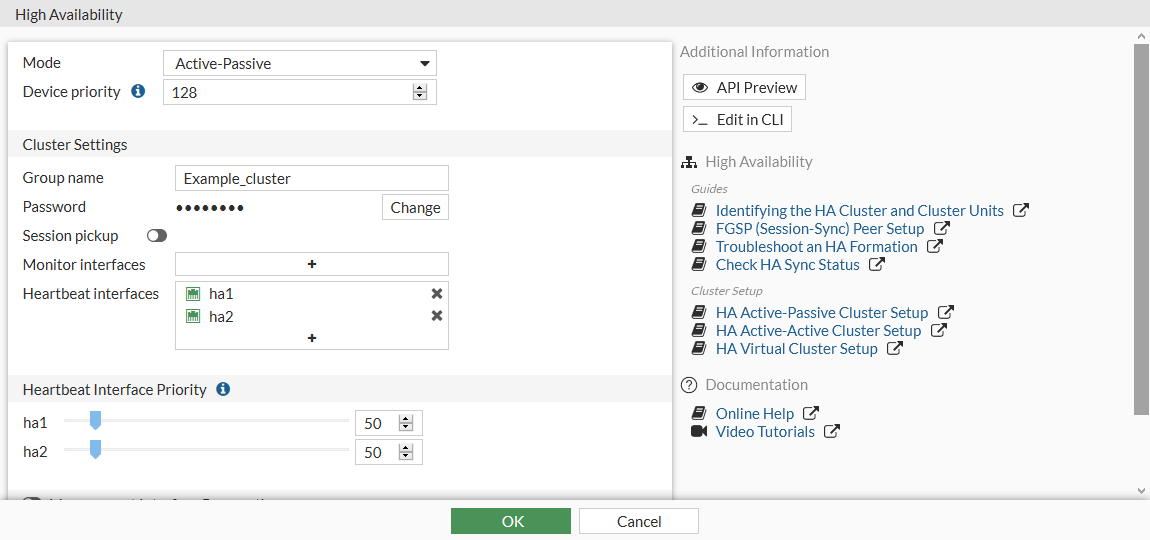The image size is (1150, 540).
Task: Click external link icon beside Video Tutorials
Action: tap(832, 432)
